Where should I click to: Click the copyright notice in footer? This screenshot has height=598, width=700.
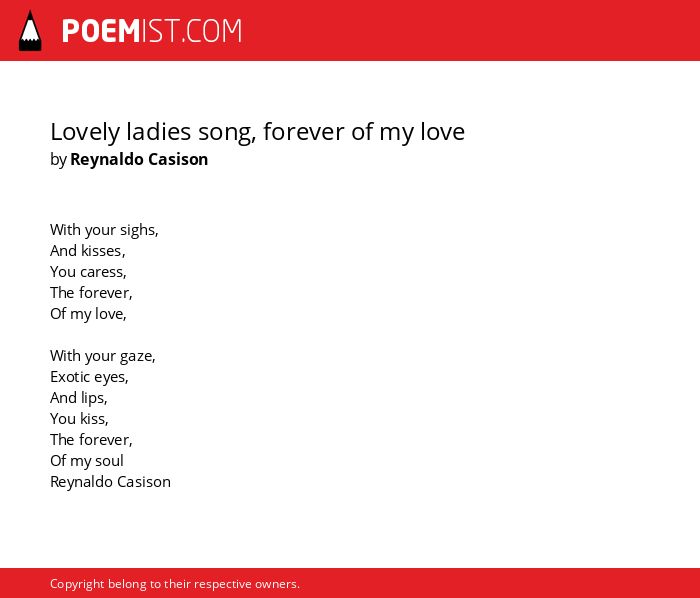[175, 584]
